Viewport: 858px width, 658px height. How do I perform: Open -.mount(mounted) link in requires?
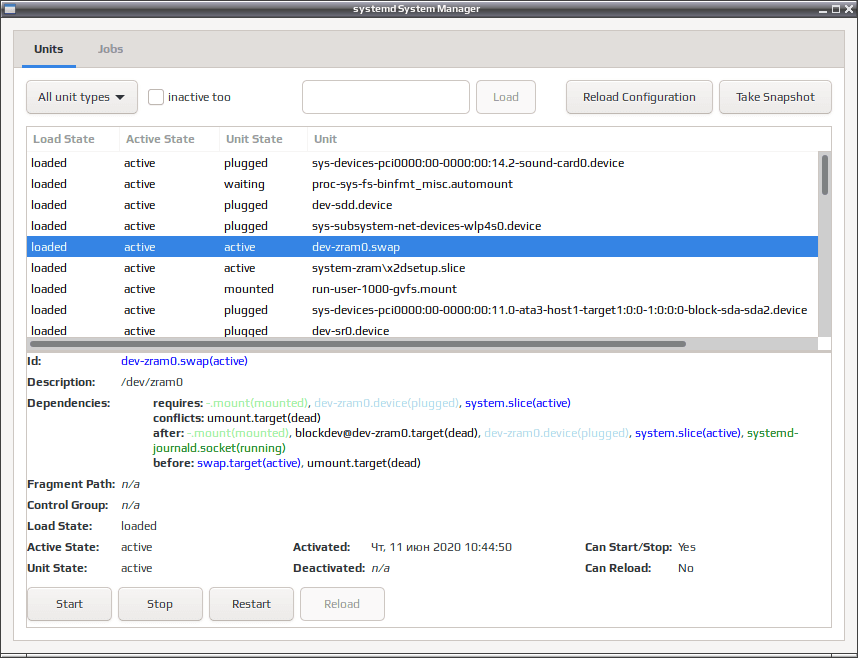(x=257, y=403)
